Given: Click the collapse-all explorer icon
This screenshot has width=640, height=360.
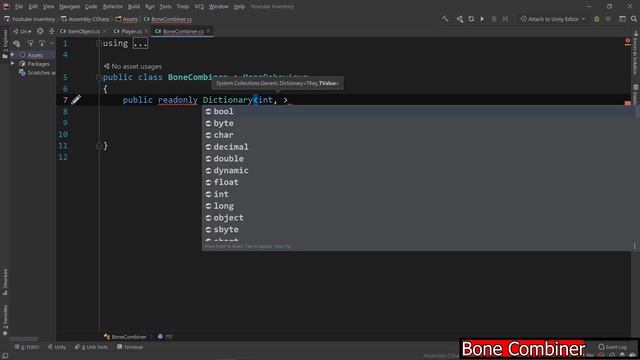Looking at the screenshot, I should coord(51,31).
